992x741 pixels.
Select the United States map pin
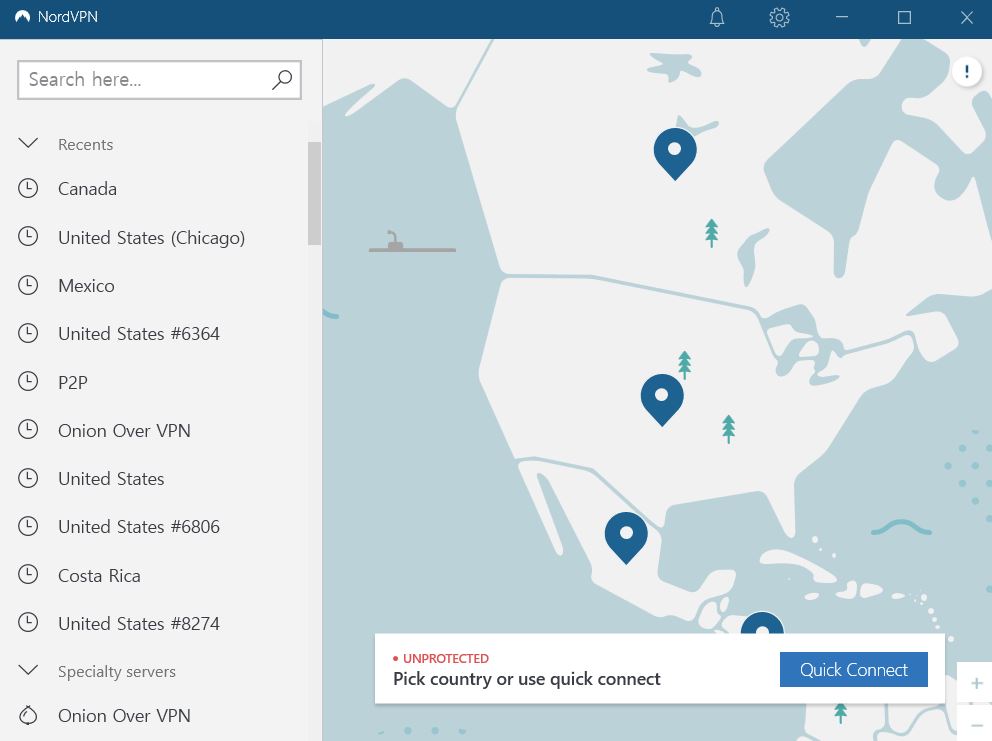coord(662,400)
